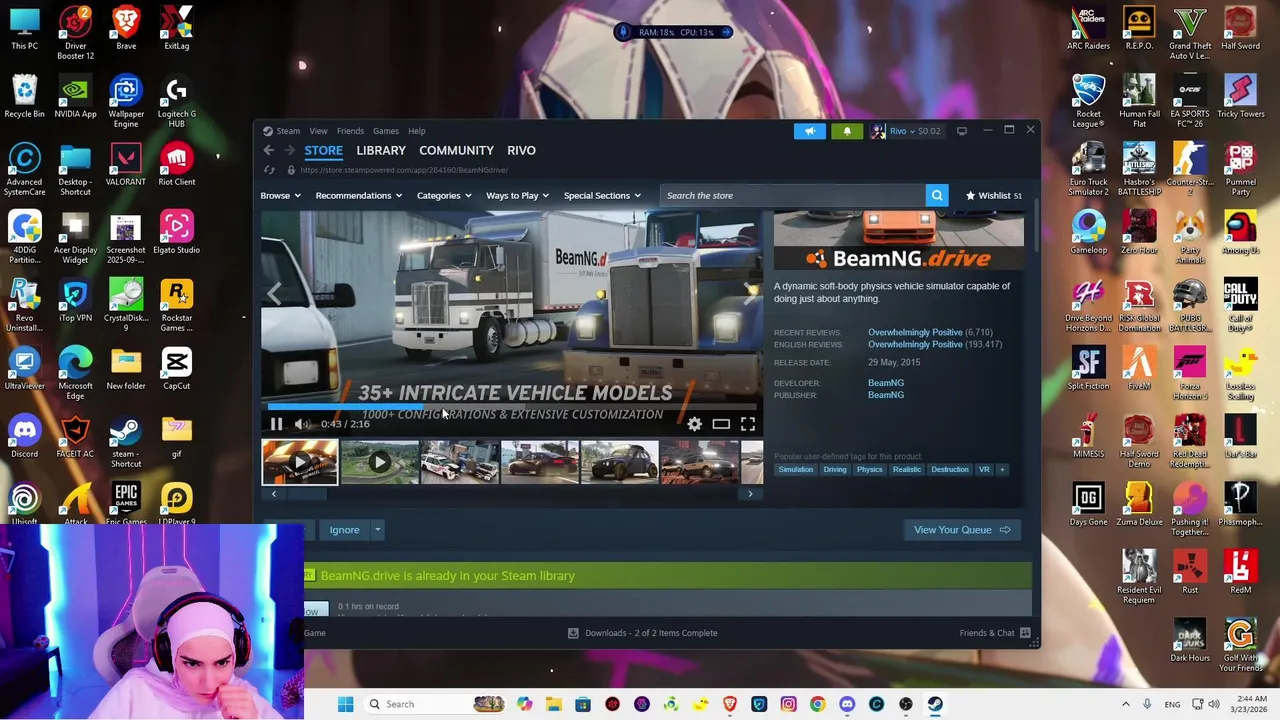Show the next screenshot in the media viewer
This screenshot has width=1280, height=720.
click(x=750, y=293)
